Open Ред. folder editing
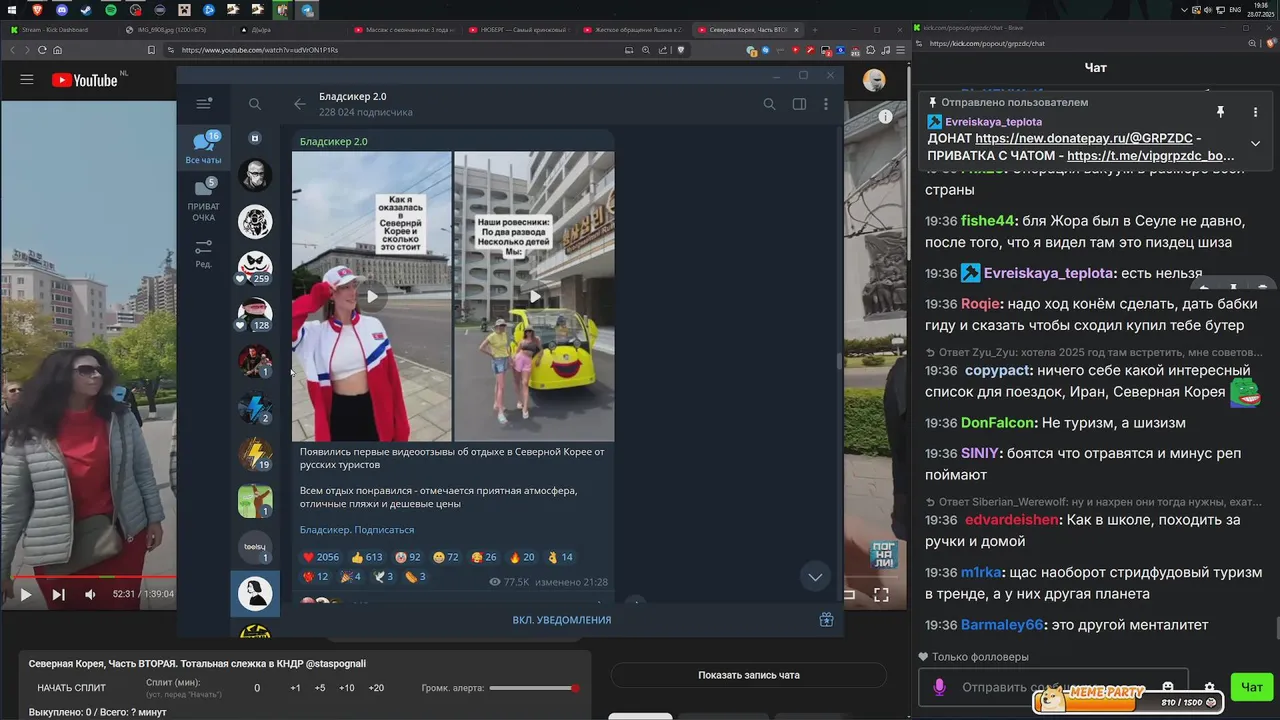Image resolution: width=1280 pixels, height=720 pixels. point(204,254)
